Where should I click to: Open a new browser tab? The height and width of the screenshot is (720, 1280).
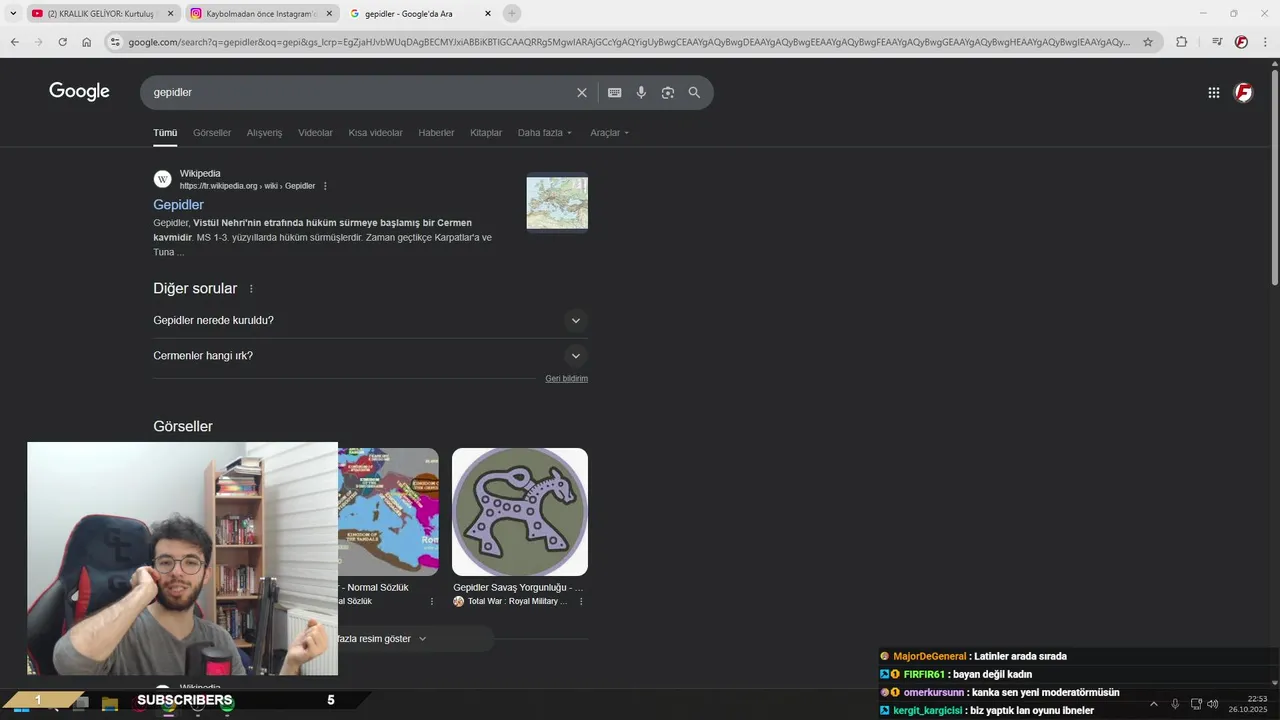tap(512, 13)
